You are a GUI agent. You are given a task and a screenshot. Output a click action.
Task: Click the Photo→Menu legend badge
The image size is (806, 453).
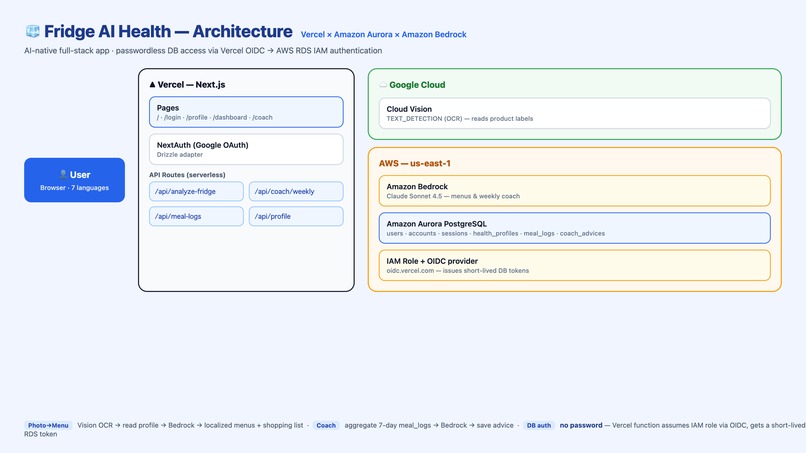(x=48, y=425)
